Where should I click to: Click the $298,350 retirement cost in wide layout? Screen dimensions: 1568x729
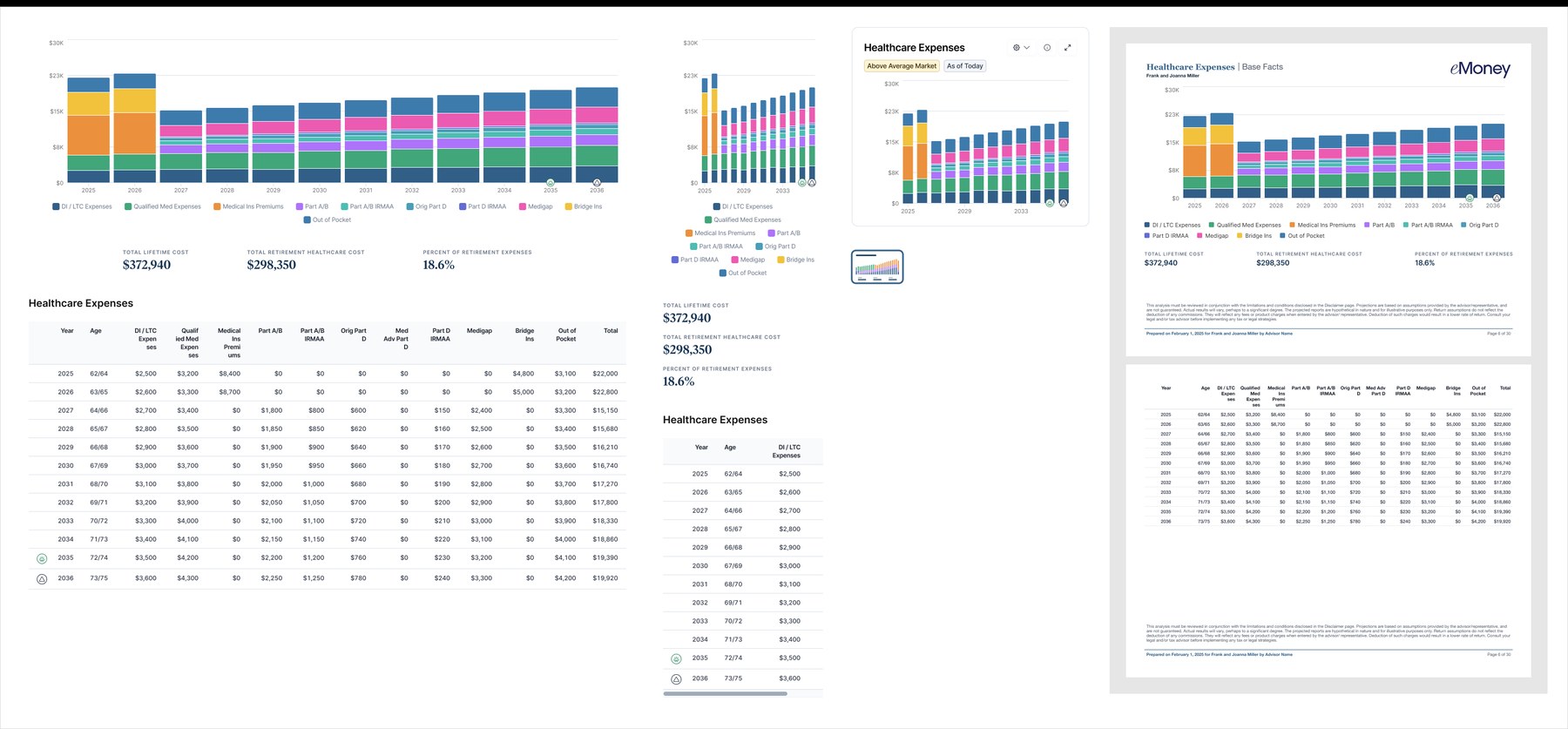[271, 265]
